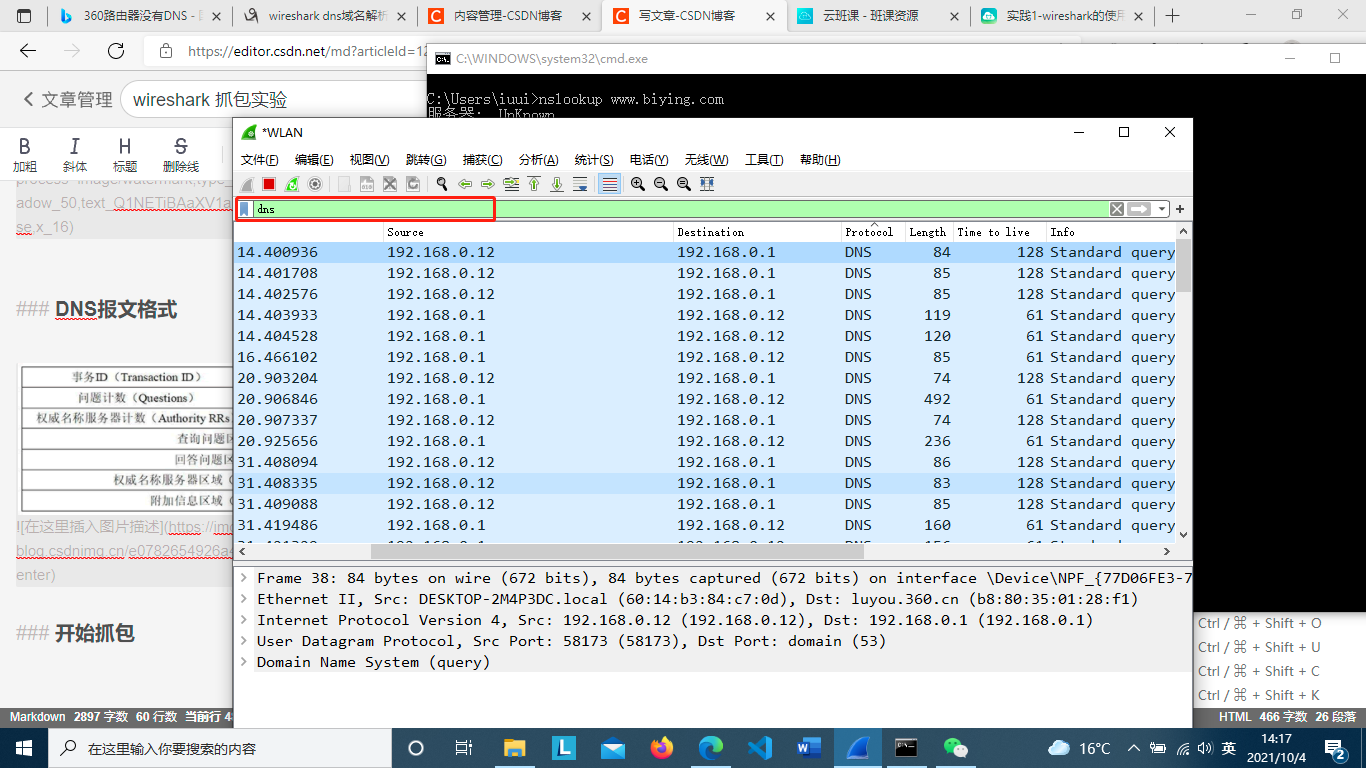1366x768 pixels.
Task: Add a display filter button with plus
Action: (x=1180, y=209)
